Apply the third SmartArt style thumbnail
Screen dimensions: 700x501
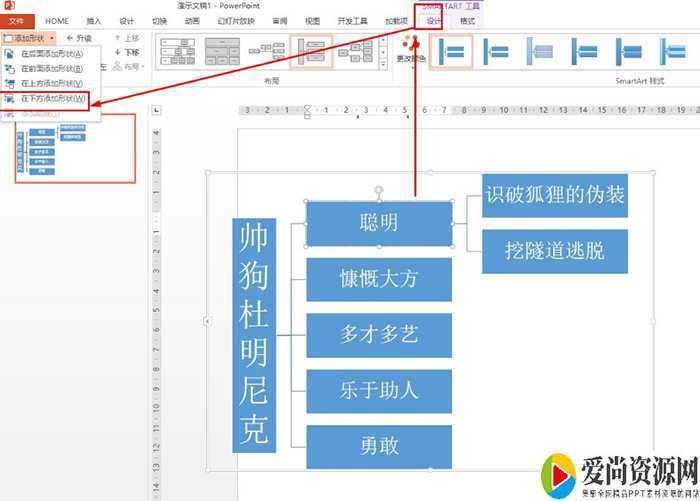(541, 50)
